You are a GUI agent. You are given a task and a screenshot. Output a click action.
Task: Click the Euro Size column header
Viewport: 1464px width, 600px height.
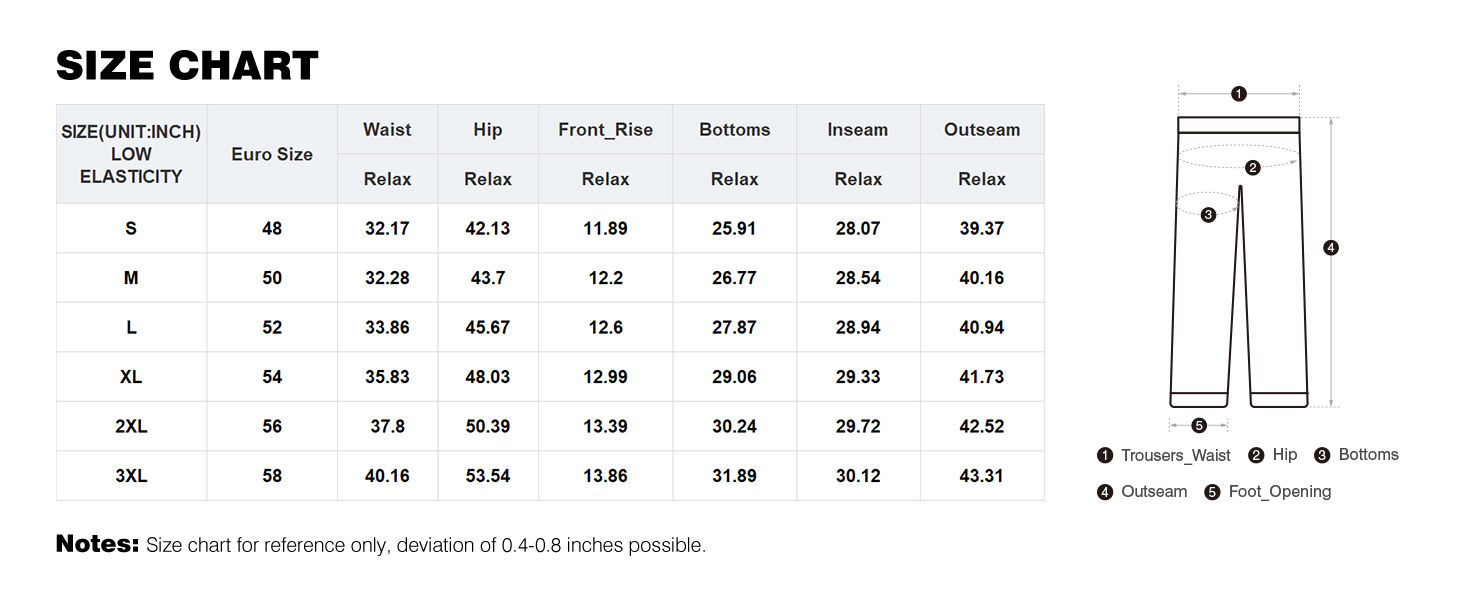272,154
